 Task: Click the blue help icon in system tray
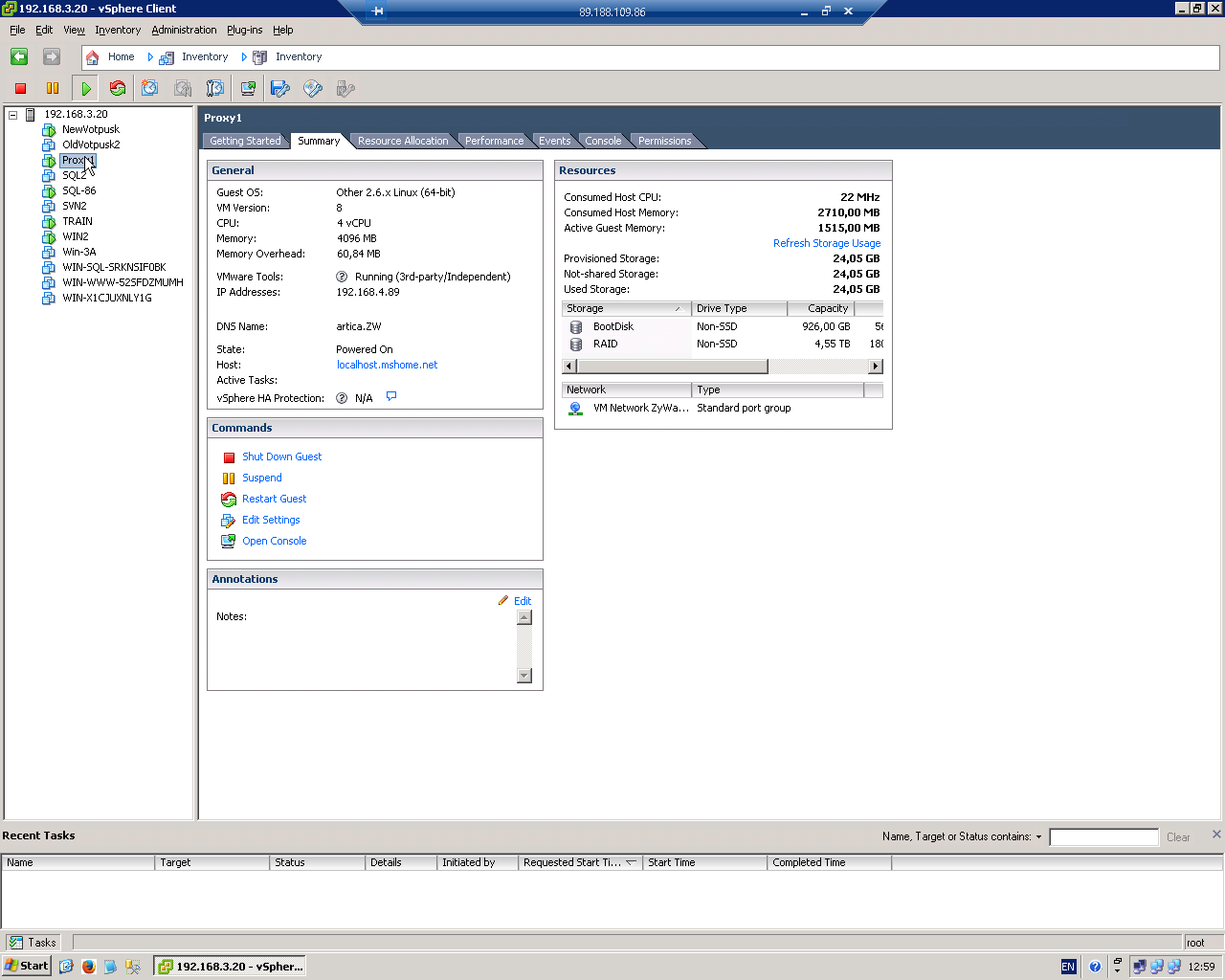(x=1095, y=967)
